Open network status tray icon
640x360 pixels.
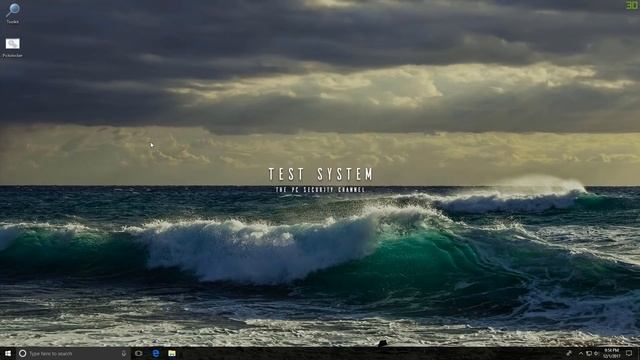point(589,353)
